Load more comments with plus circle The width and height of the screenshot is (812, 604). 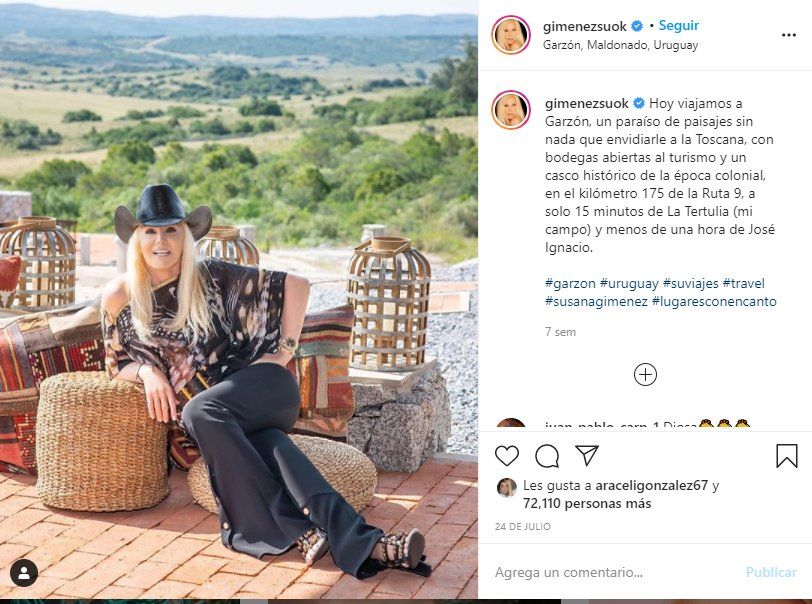coord(645,375)
